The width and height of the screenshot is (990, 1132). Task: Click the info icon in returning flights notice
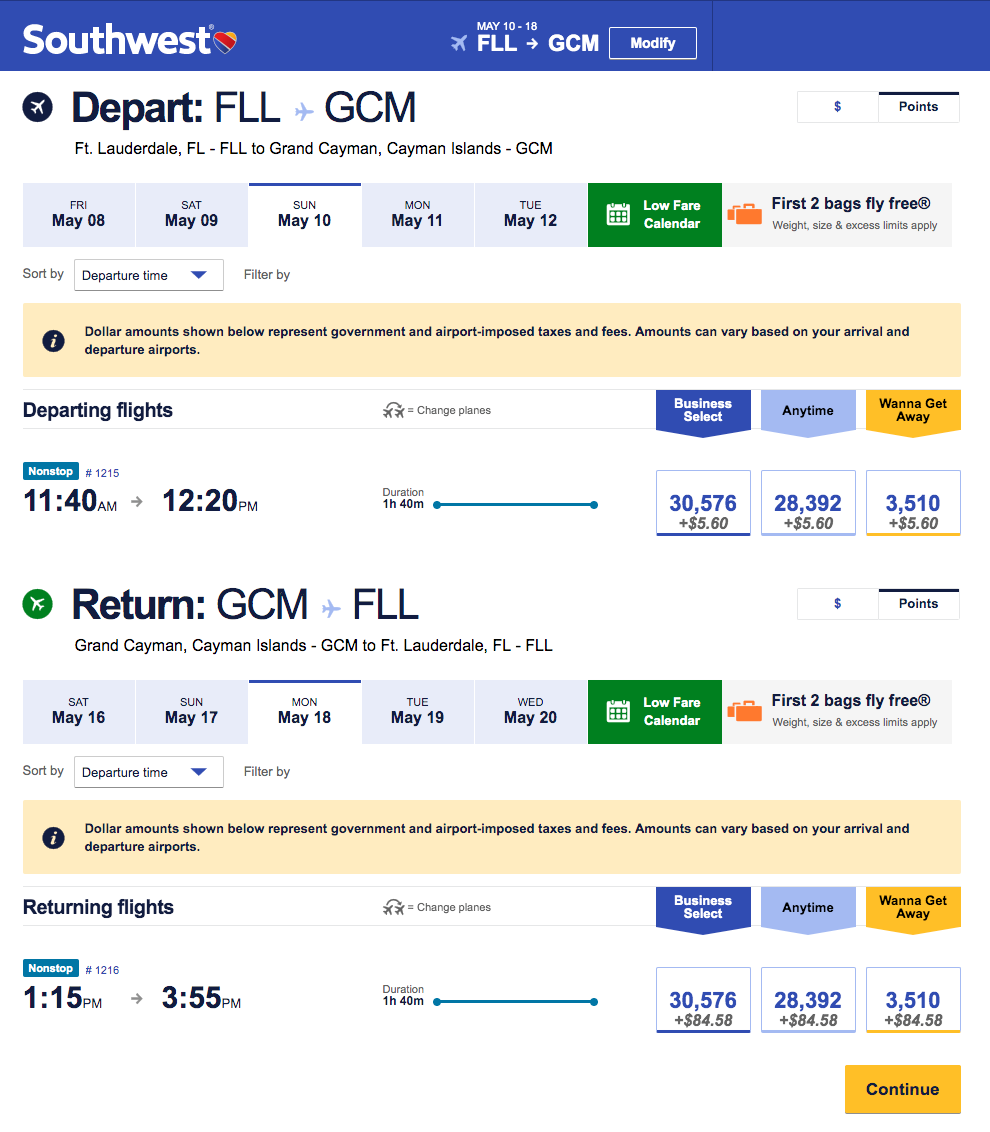(54, 838)
